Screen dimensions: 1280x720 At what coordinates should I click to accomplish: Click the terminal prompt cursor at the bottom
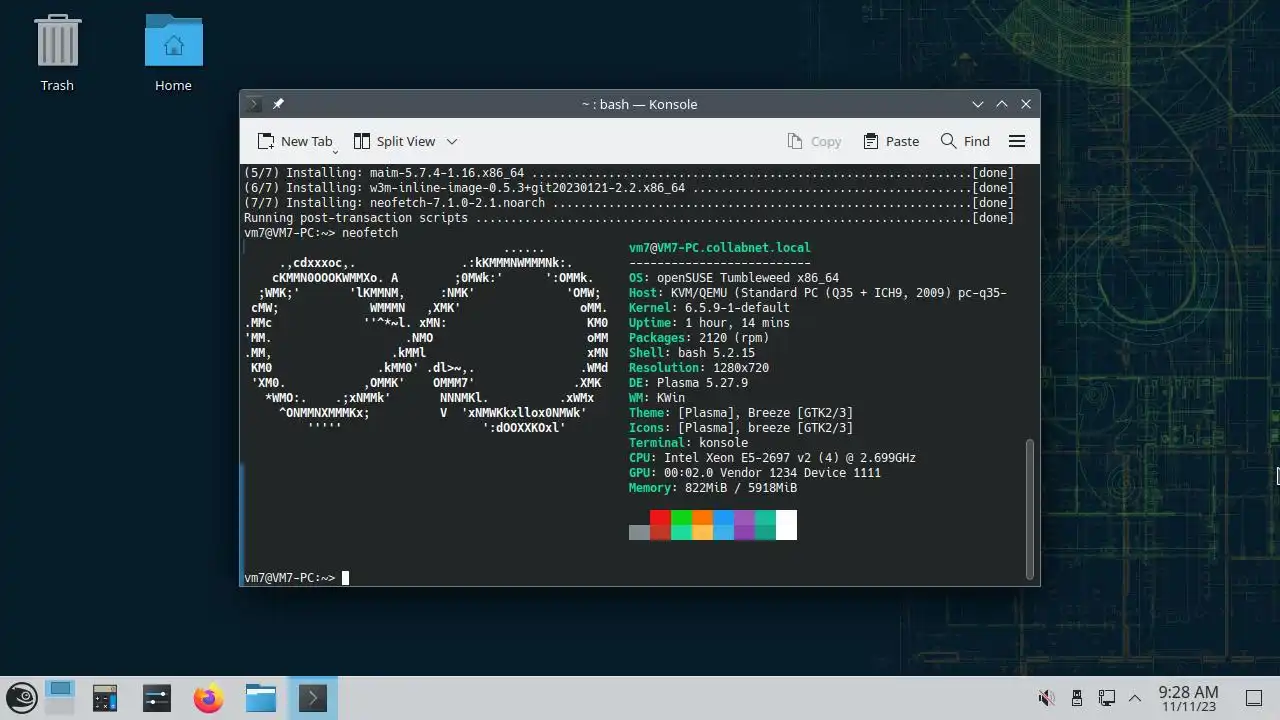coord(345,578)
